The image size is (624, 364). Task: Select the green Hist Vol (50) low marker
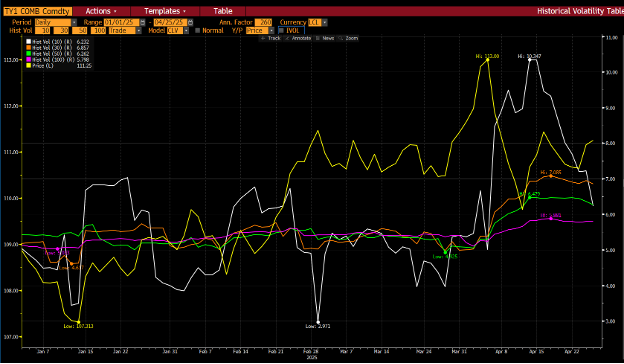(445, 252)
